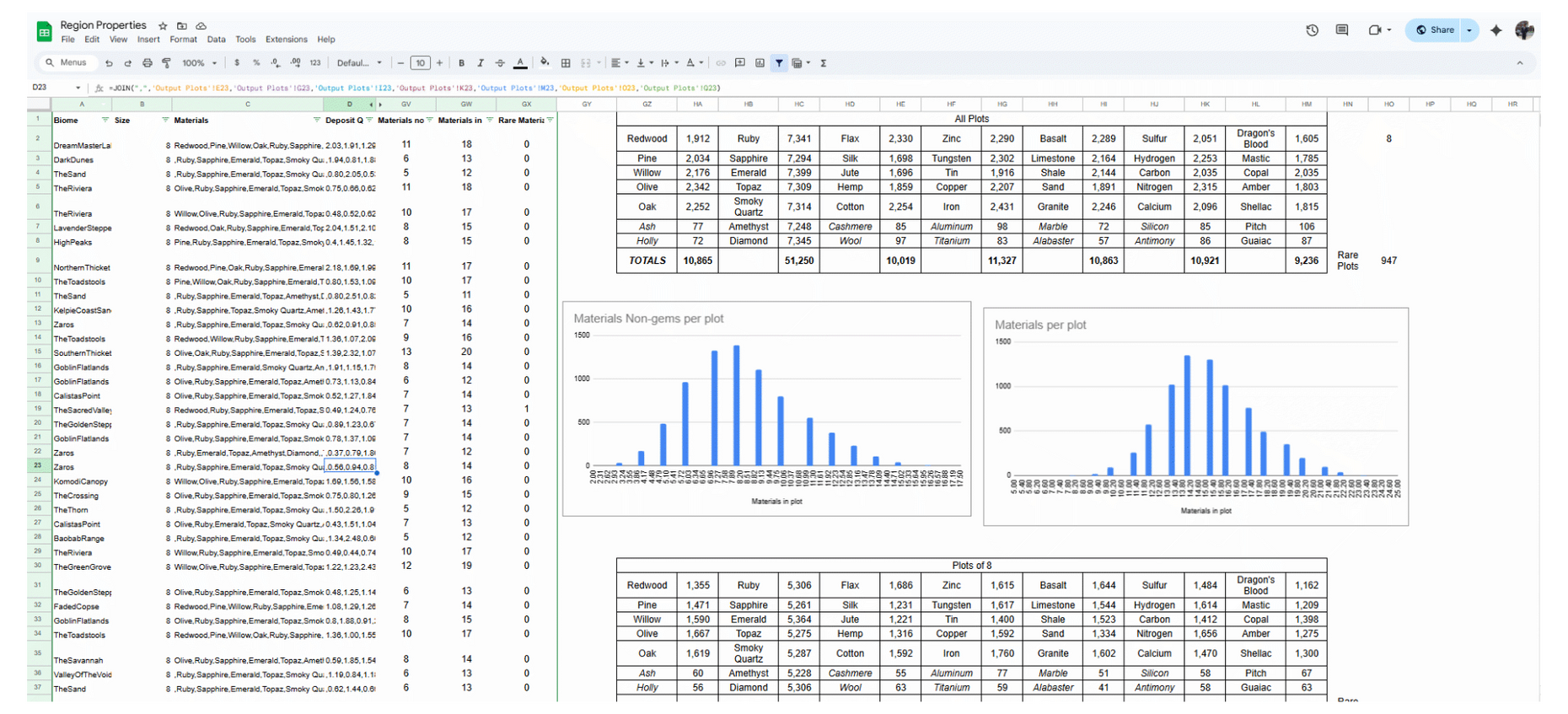Click the Share button
This screenshot has height=714, width=1568.
click(x=1435, y=30)
